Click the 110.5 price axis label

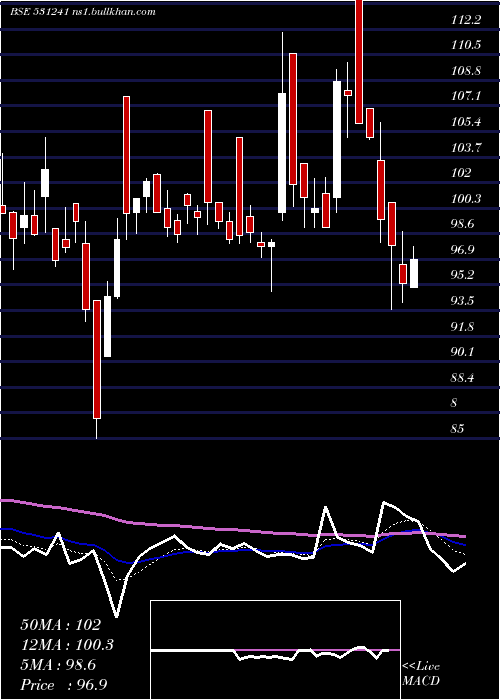(x=466, y=45)
